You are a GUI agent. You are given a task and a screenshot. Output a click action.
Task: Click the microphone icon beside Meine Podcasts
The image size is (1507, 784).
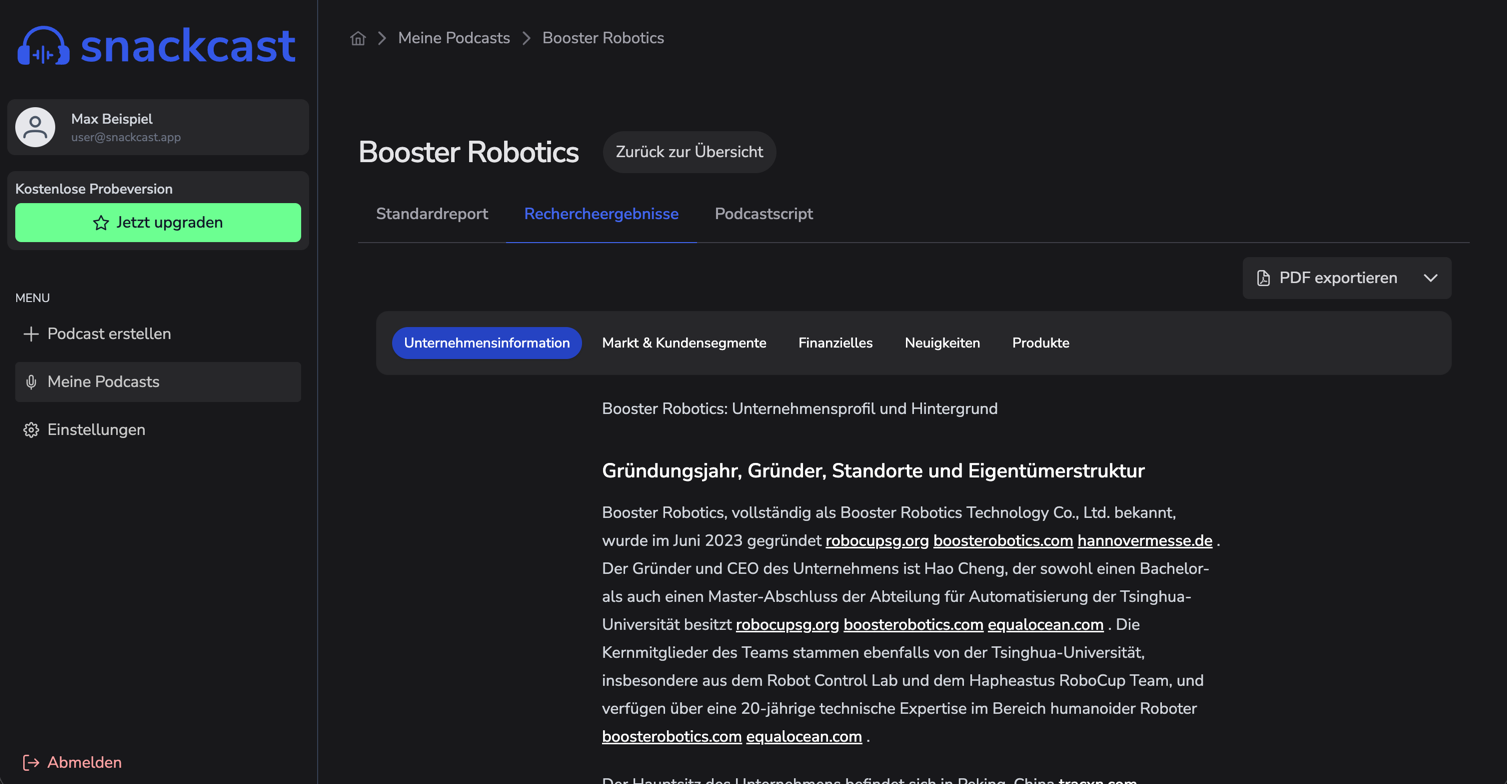(31, 382)
